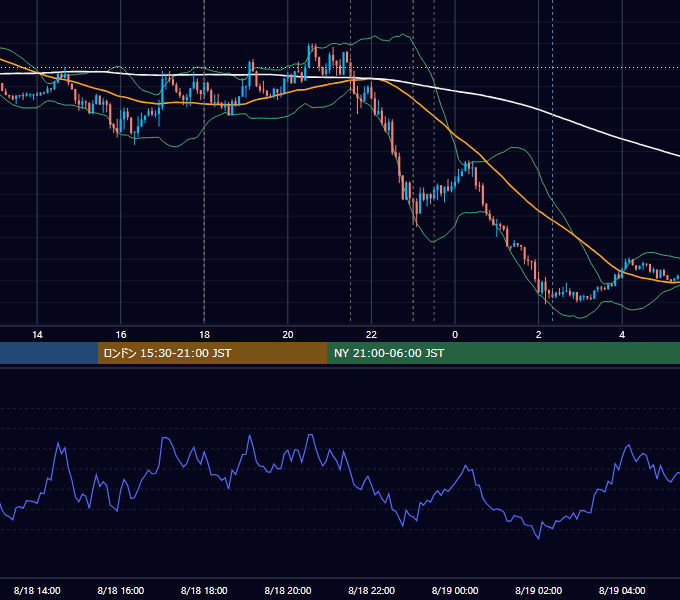Click the 8/19 00:00 time label
680x600 pixels.
(455, 590)
